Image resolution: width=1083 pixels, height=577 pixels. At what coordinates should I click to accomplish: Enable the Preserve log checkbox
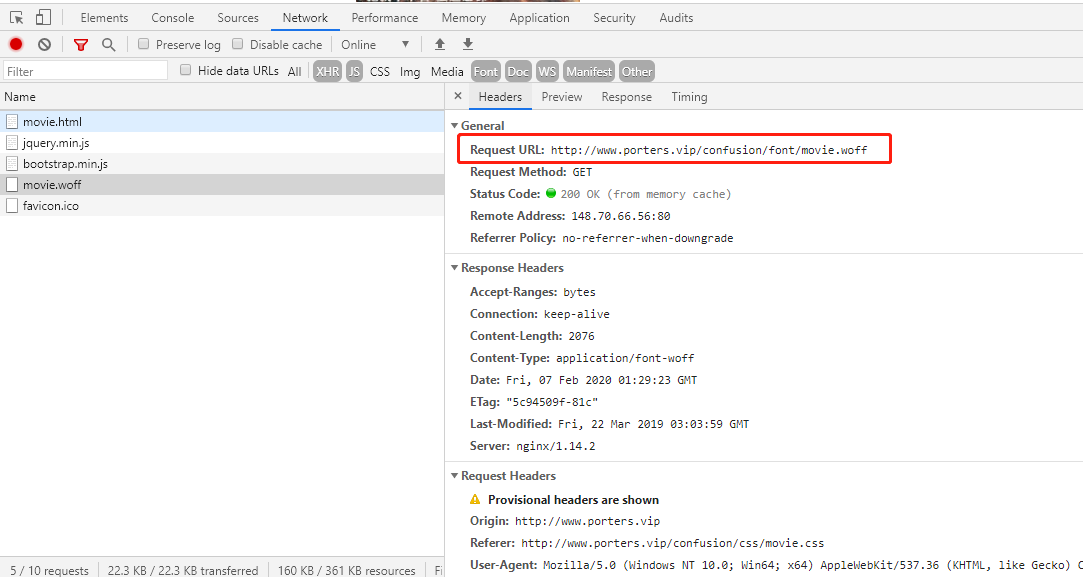click(144, 44)
